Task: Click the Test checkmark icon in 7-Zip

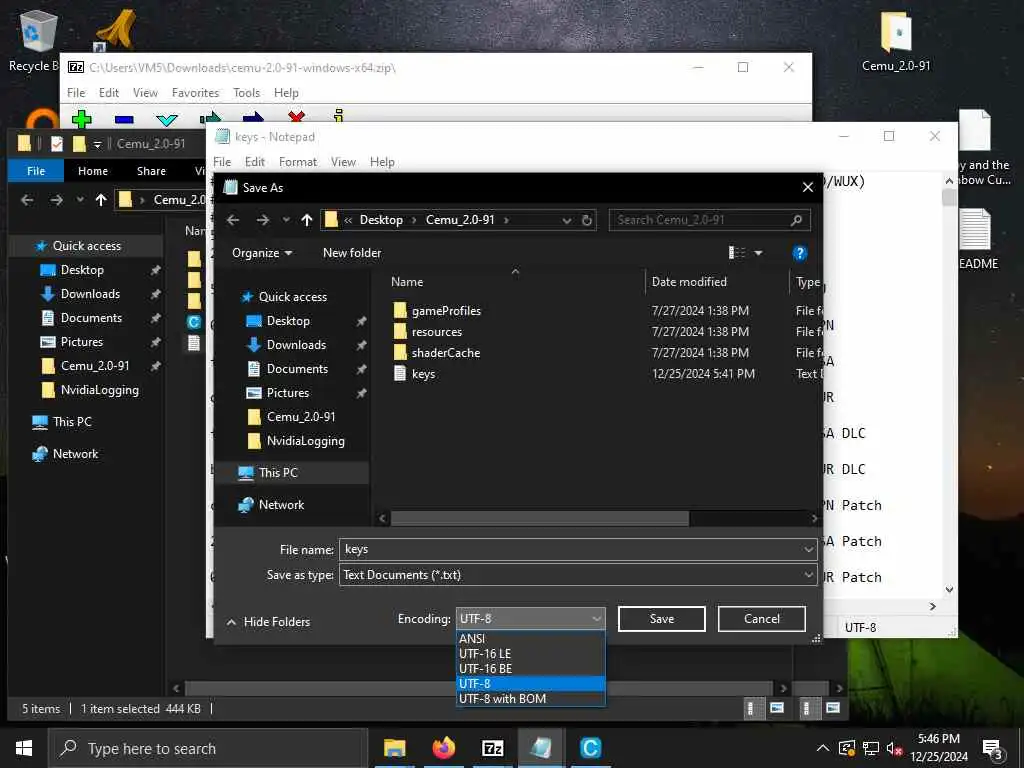Action: [167, 120]
